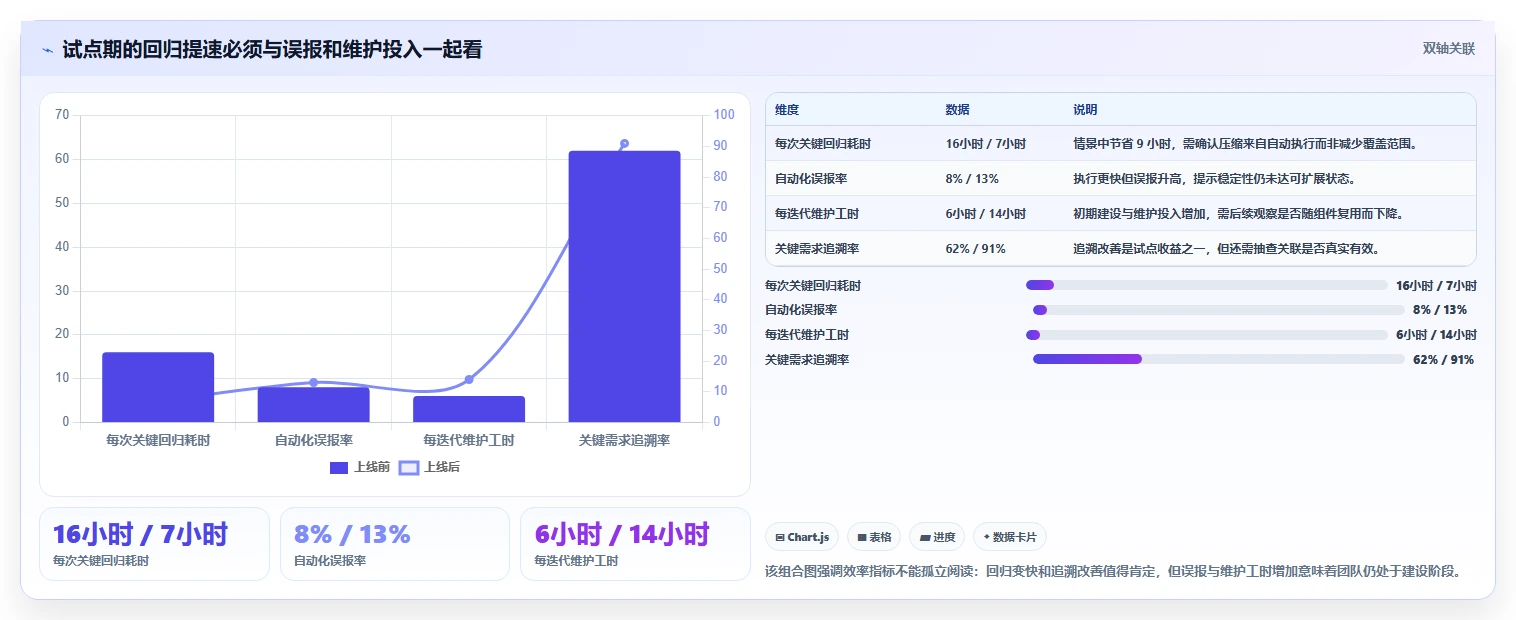Click the Chart.js chip
This screenshot has height=620, width=1516.
coord(802,537)
